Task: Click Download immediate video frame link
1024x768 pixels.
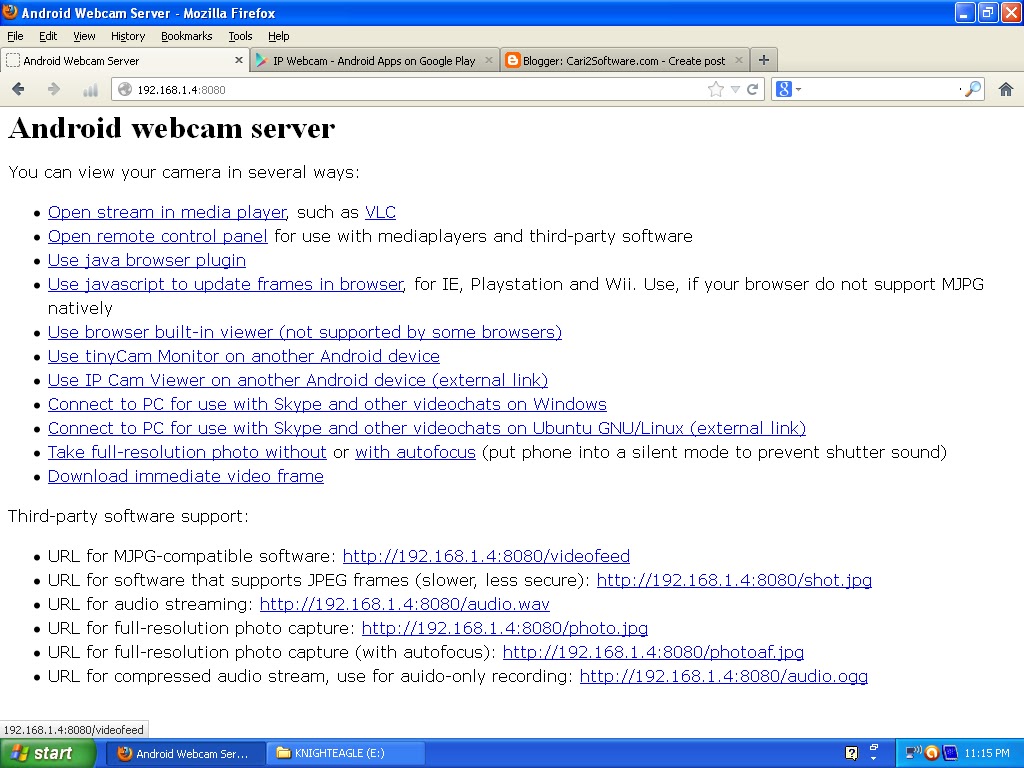Action: pyautogui.click(x=185, y=476)
